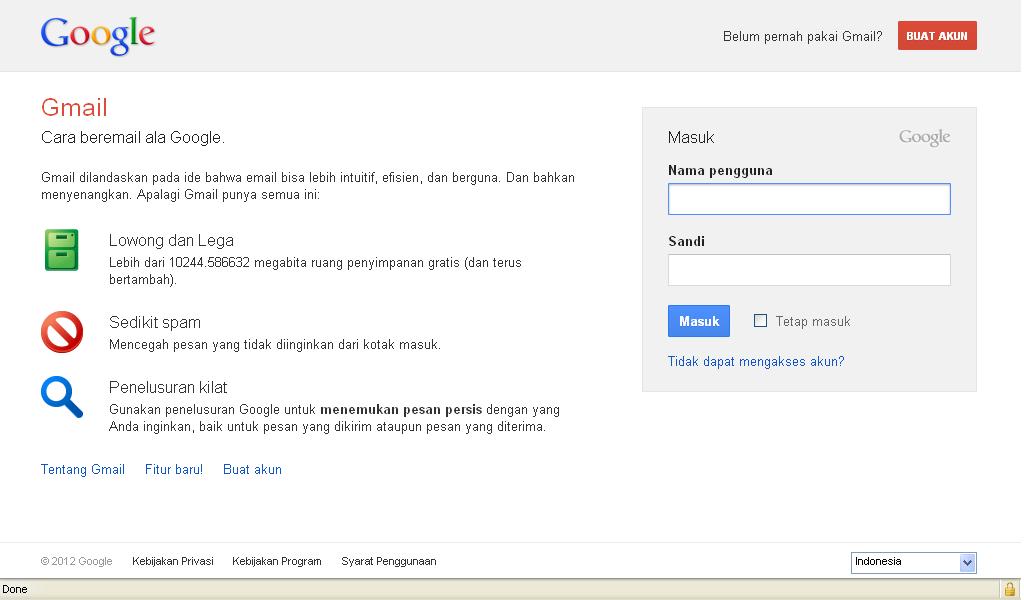Click the green storage mailbox icon

point(62,251)
